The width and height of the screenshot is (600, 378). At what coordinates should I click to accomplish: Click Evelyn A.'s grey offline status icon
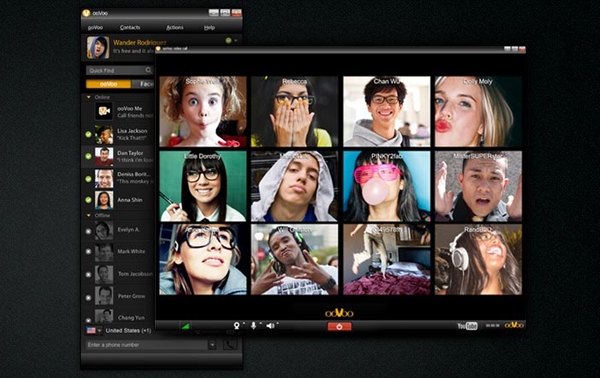point(88,231)
